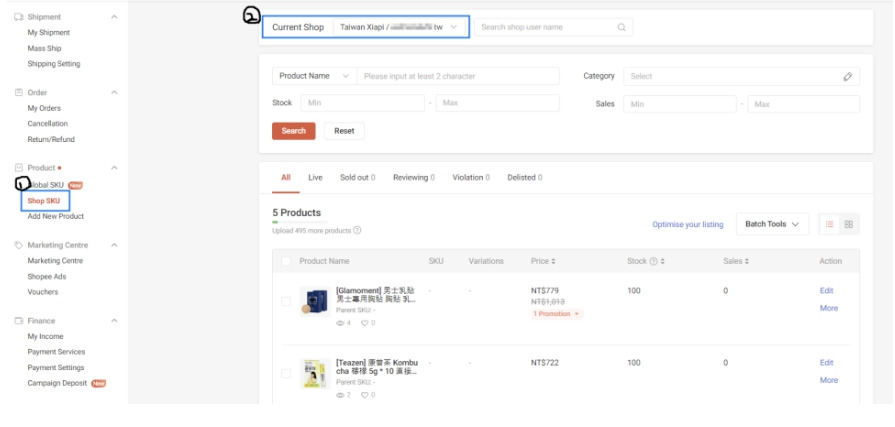895x427 pixels.
Task: Open My Income in sidebar
Action: [x=45, y=336]
